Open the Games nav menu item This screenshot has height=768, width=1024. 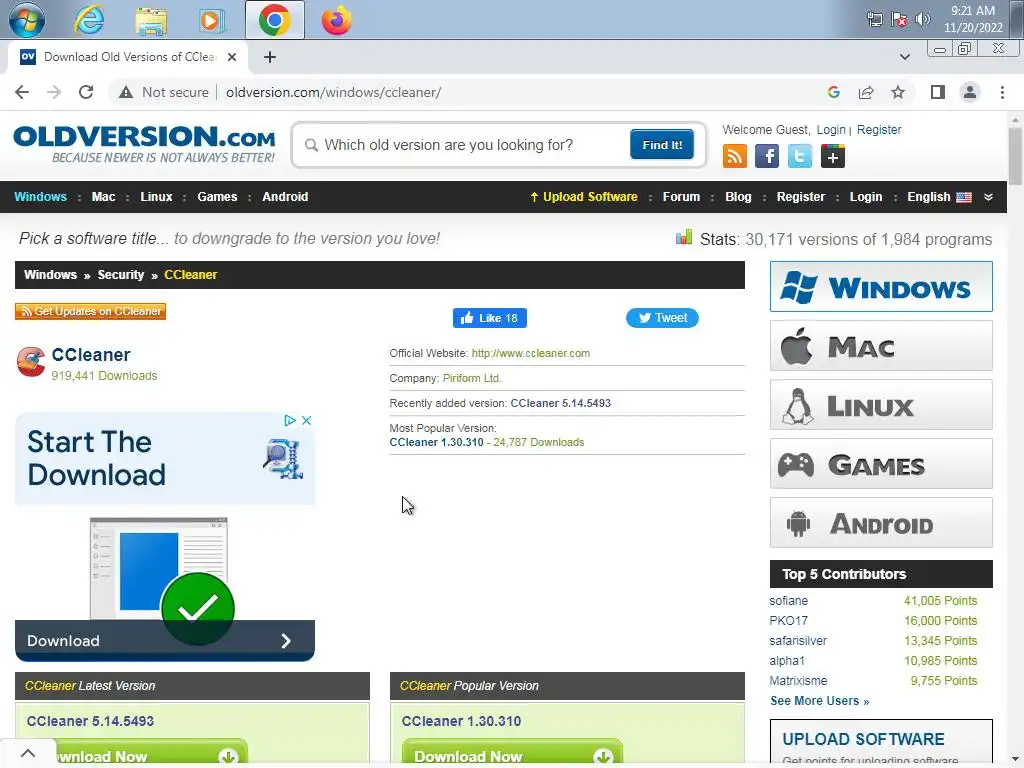tap(217, 197)
